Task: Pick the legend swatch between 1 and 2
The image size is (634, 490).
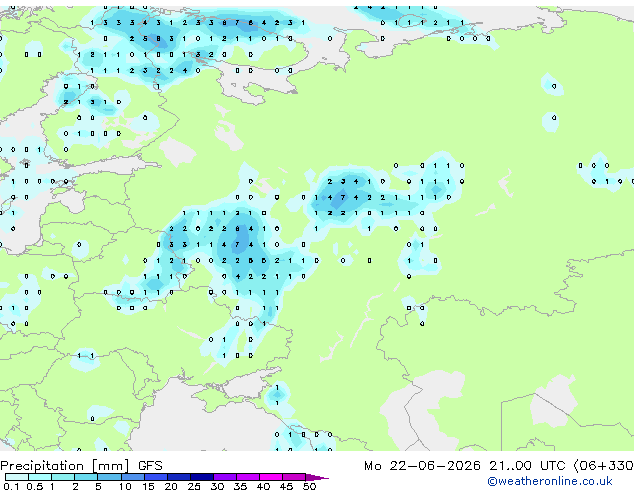Action: [x=63, y=477]
